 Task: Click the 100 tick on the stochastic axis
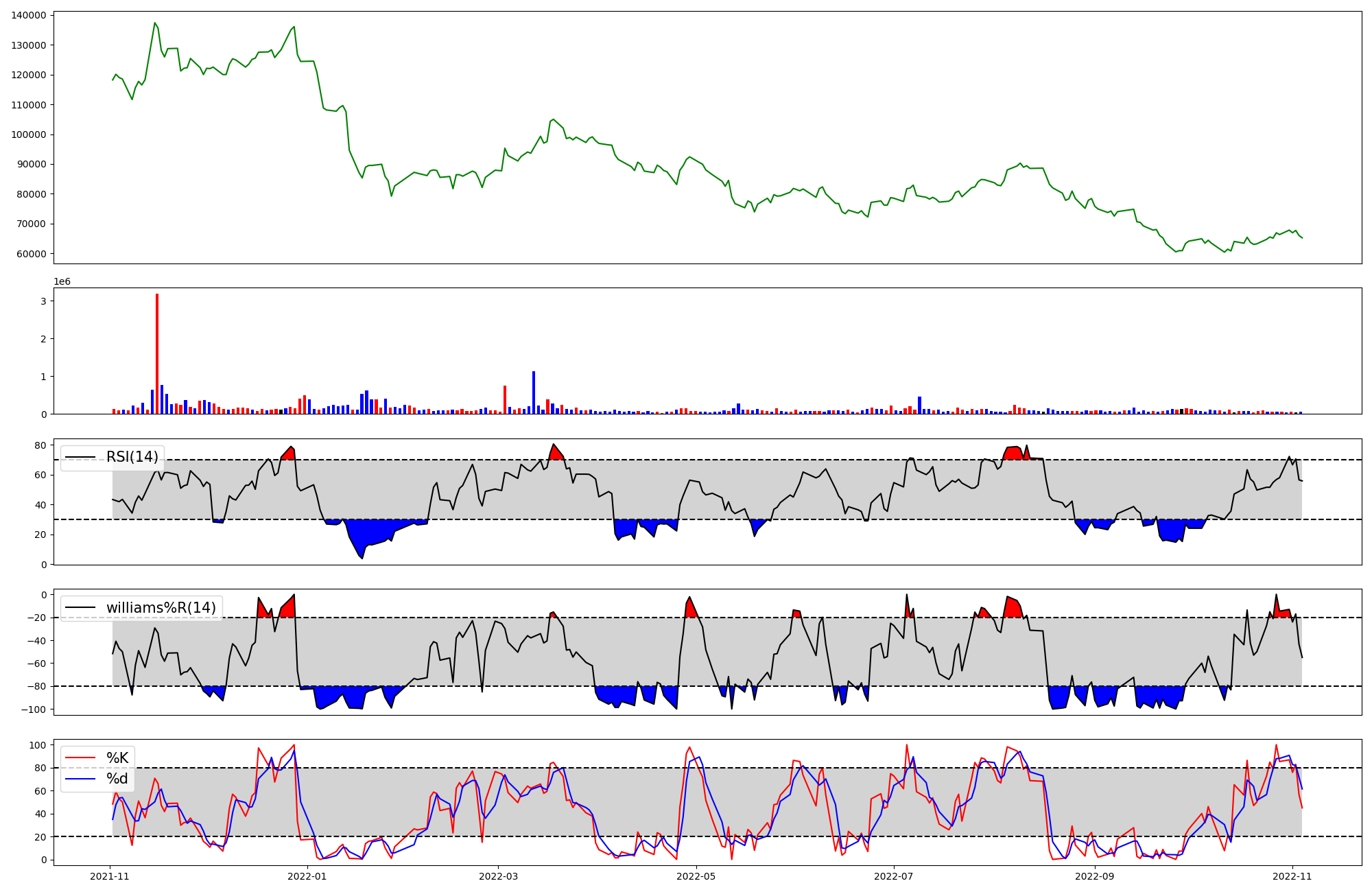39,745
